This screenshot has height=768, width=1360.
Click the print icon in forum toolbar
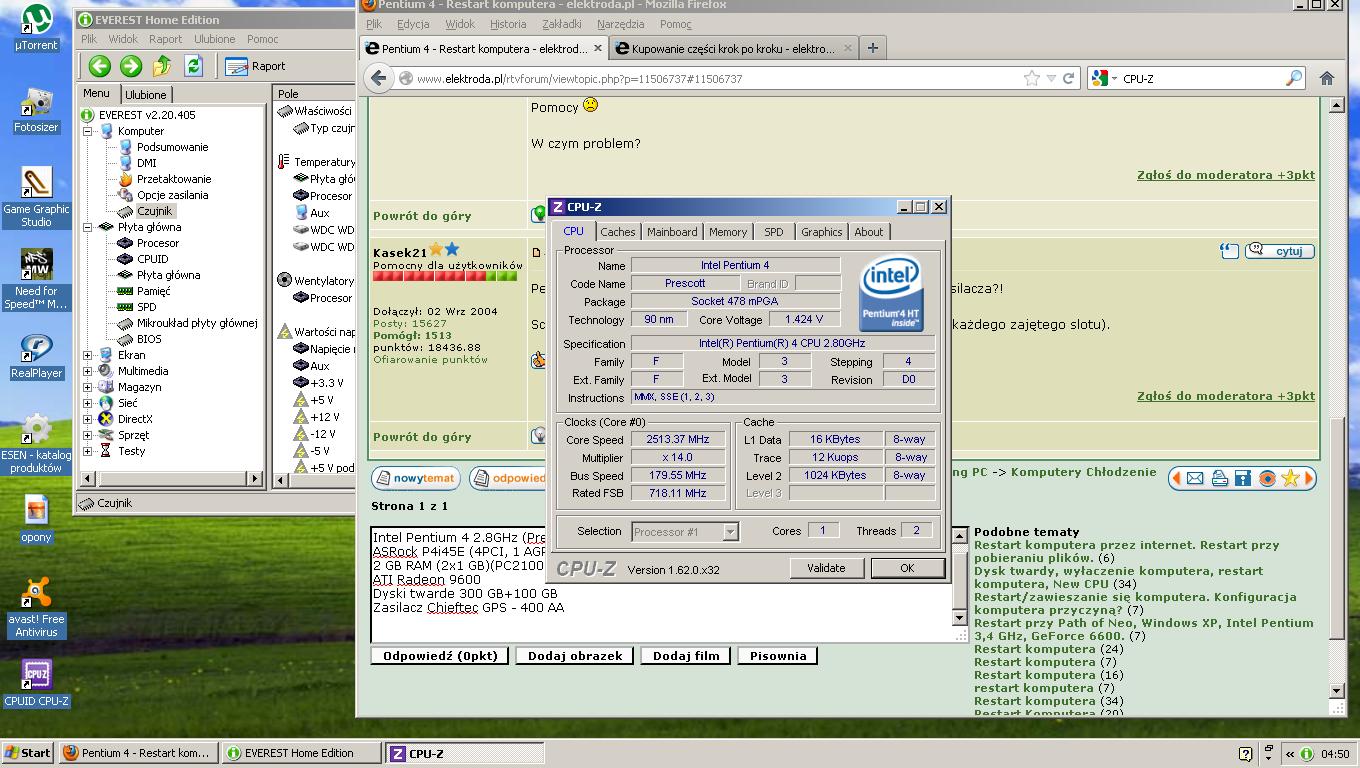pos(1219,479)
